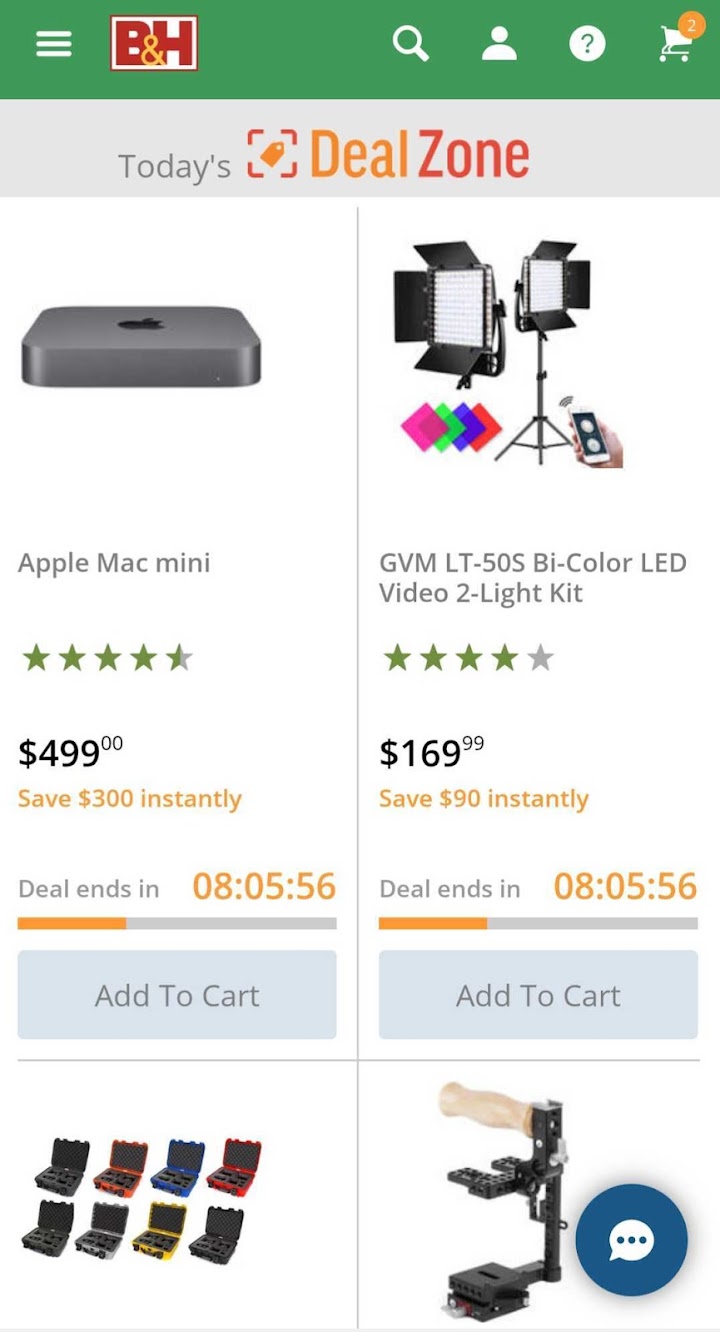Open the user account icon
Viewport: 720px width, 1332px height.
tap(499, 44)
